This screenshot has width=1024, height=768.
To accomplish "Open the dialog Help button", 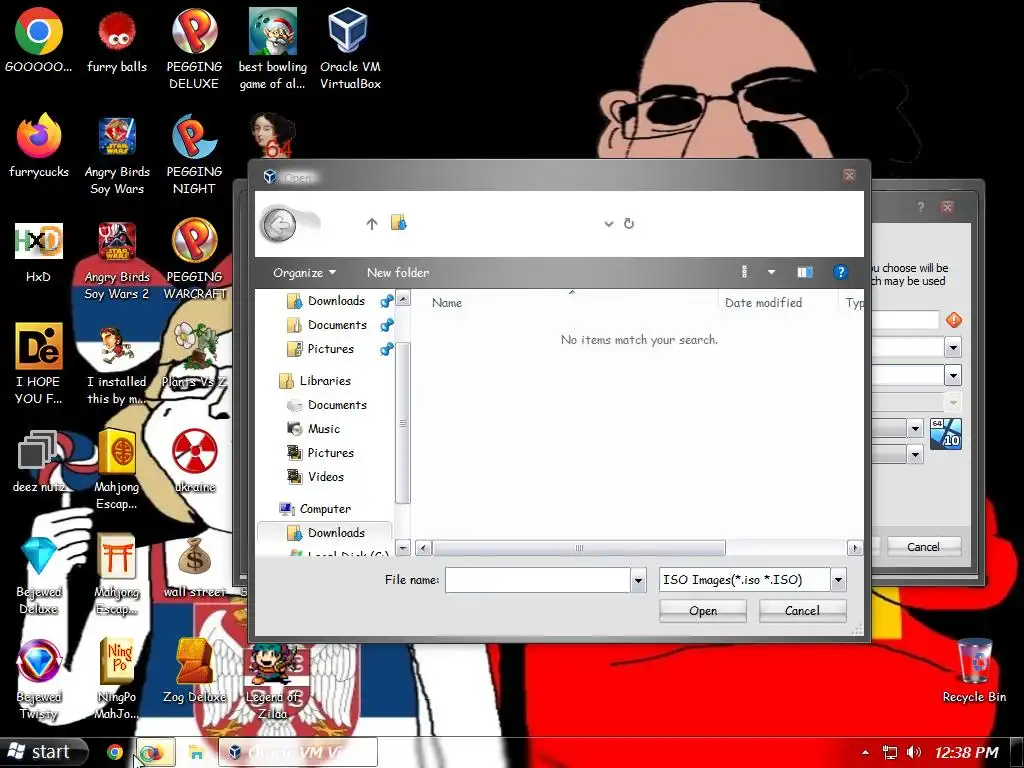I will (x=840, y=272).
